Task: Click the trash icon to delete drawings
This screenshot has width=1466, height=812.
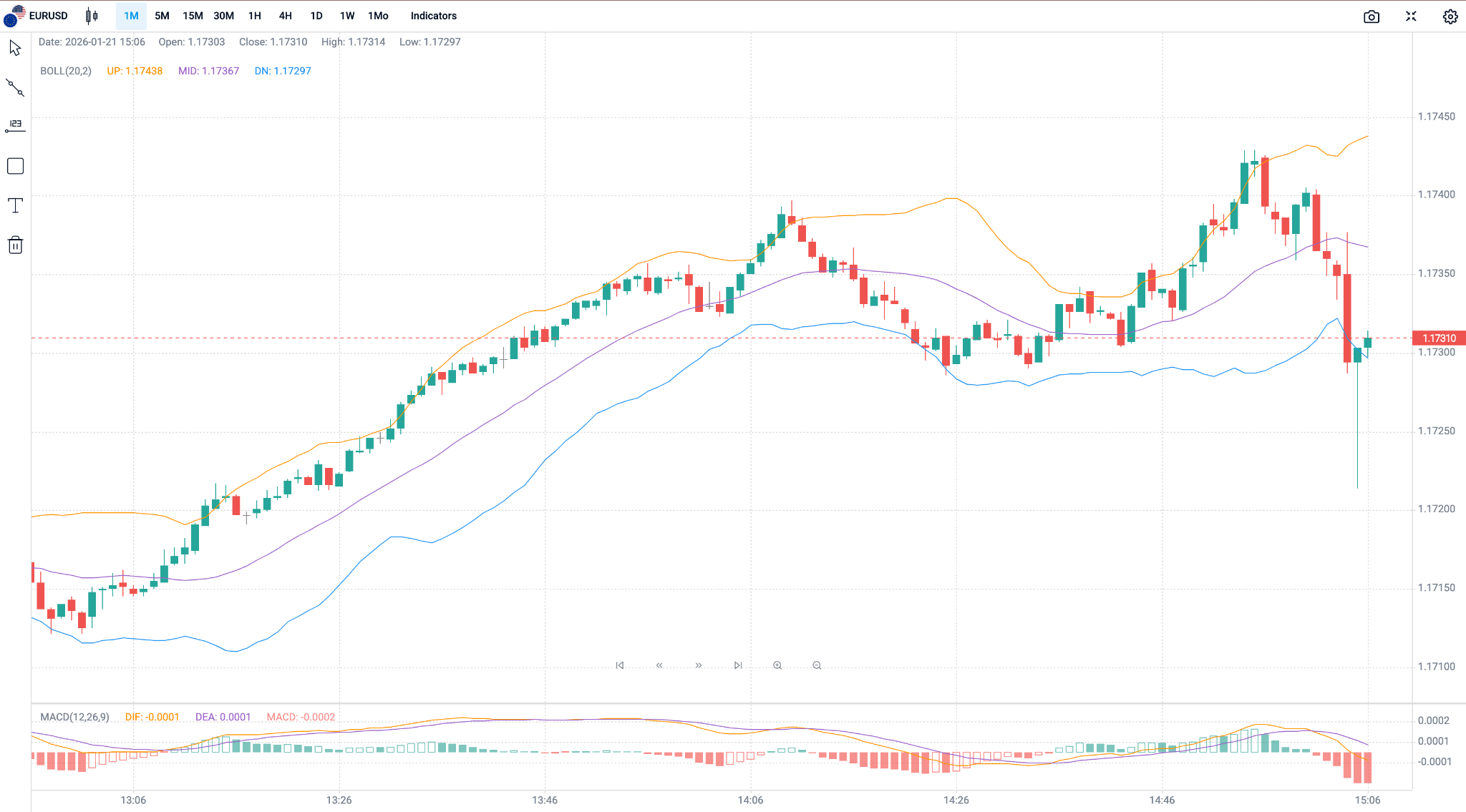Action: click(15, 245)
